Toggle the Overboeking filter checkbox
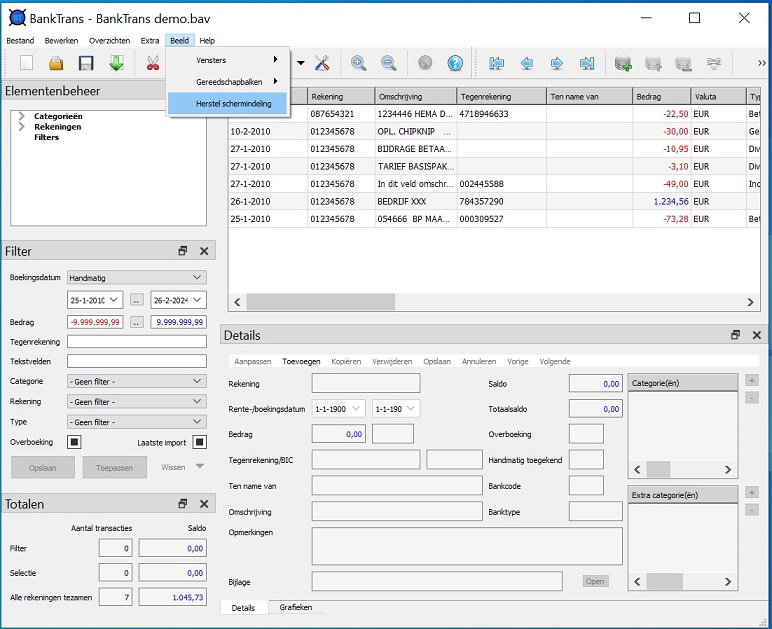Image resolution: width=772 pixels, height=629 pixels. [74, 442]
